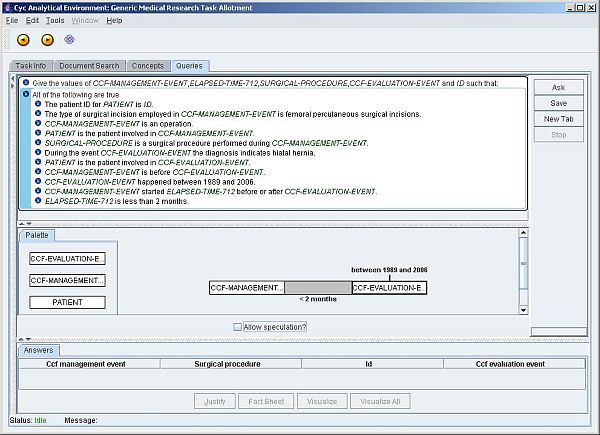Open the Concepts tab
Screen dimensions: 600x435
pos(147,66)
